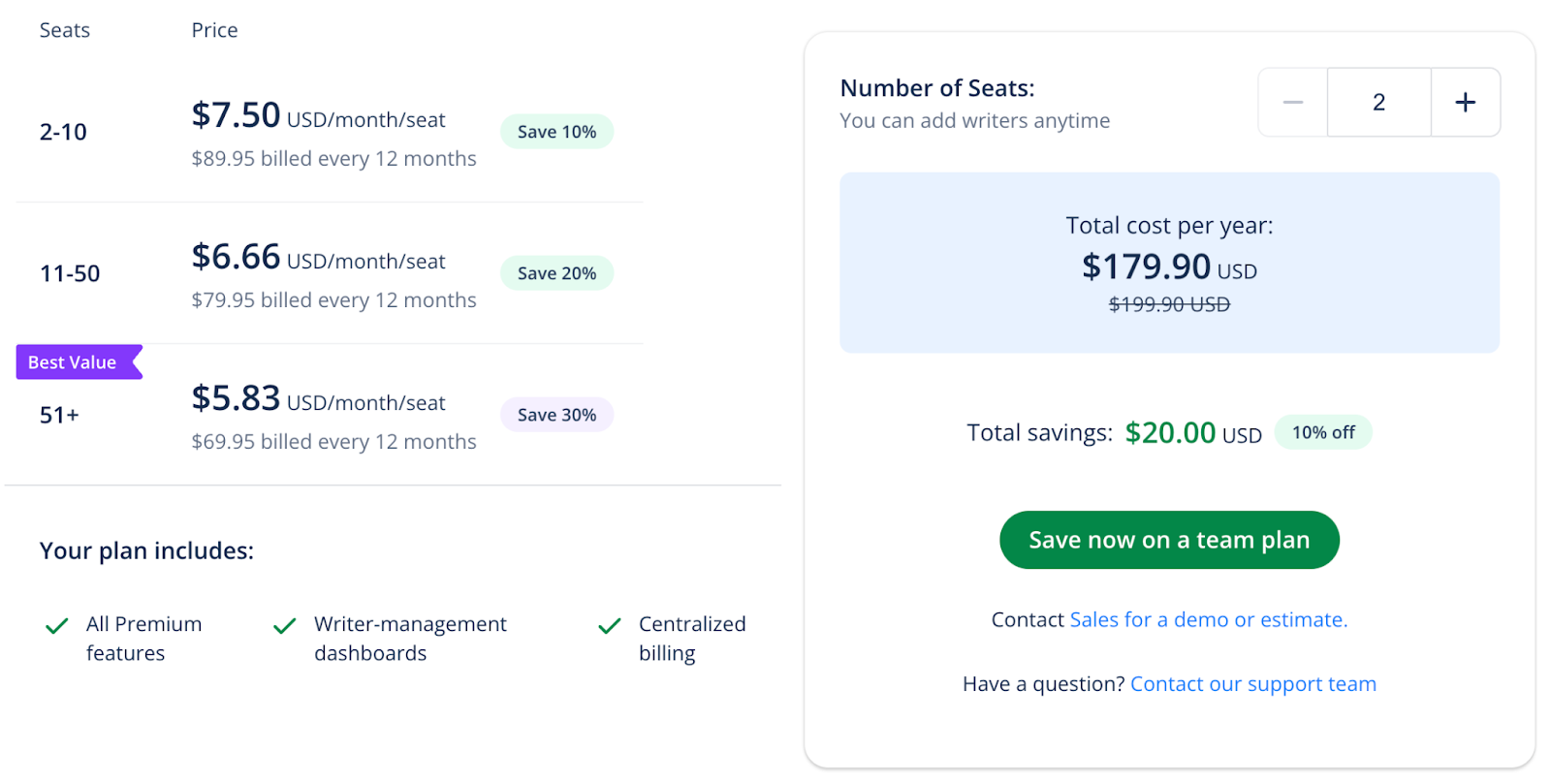Screen dimensions: 1551x784
Task: Select the 11-50 seats pricing row
Action: (70, 273)
